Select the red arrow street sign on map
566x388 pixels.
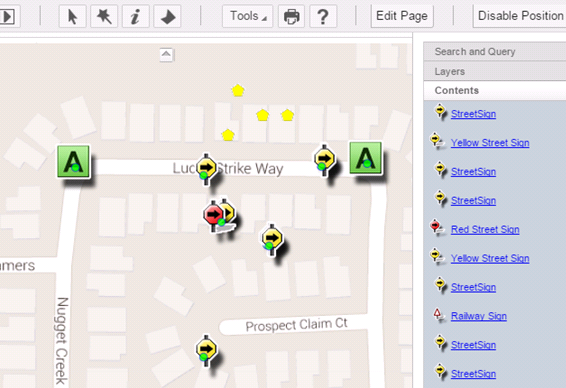pyautogui.click(x=213, y=215)
